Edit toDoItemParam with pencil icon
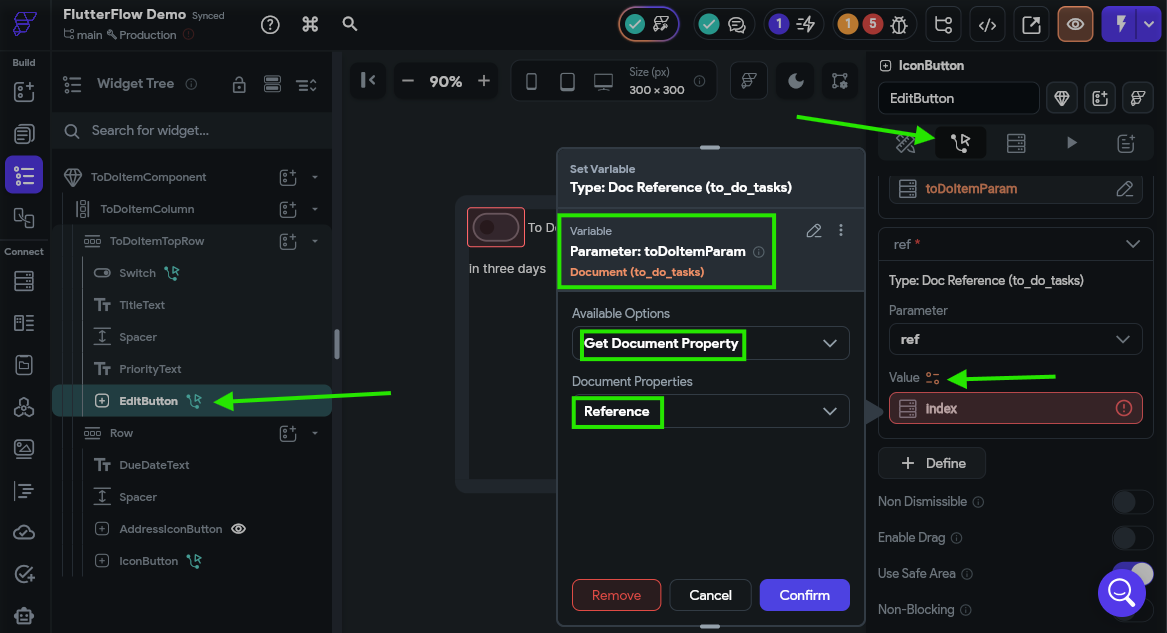1167x633 pixels. pyautogui.click(x=1125, y=189)
